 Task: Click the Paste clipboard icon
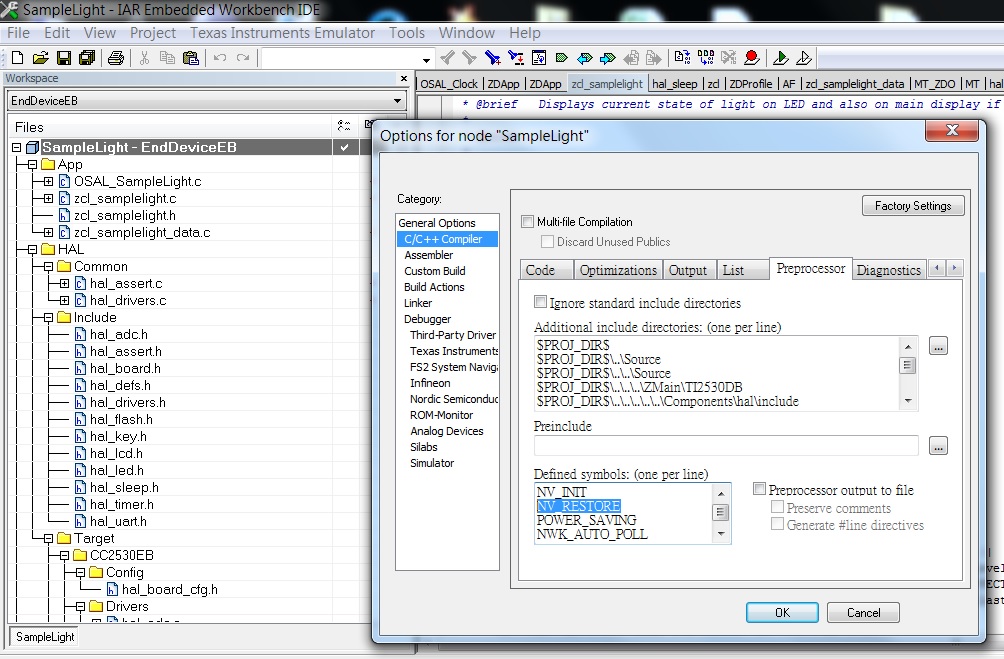tap(191, 58)
